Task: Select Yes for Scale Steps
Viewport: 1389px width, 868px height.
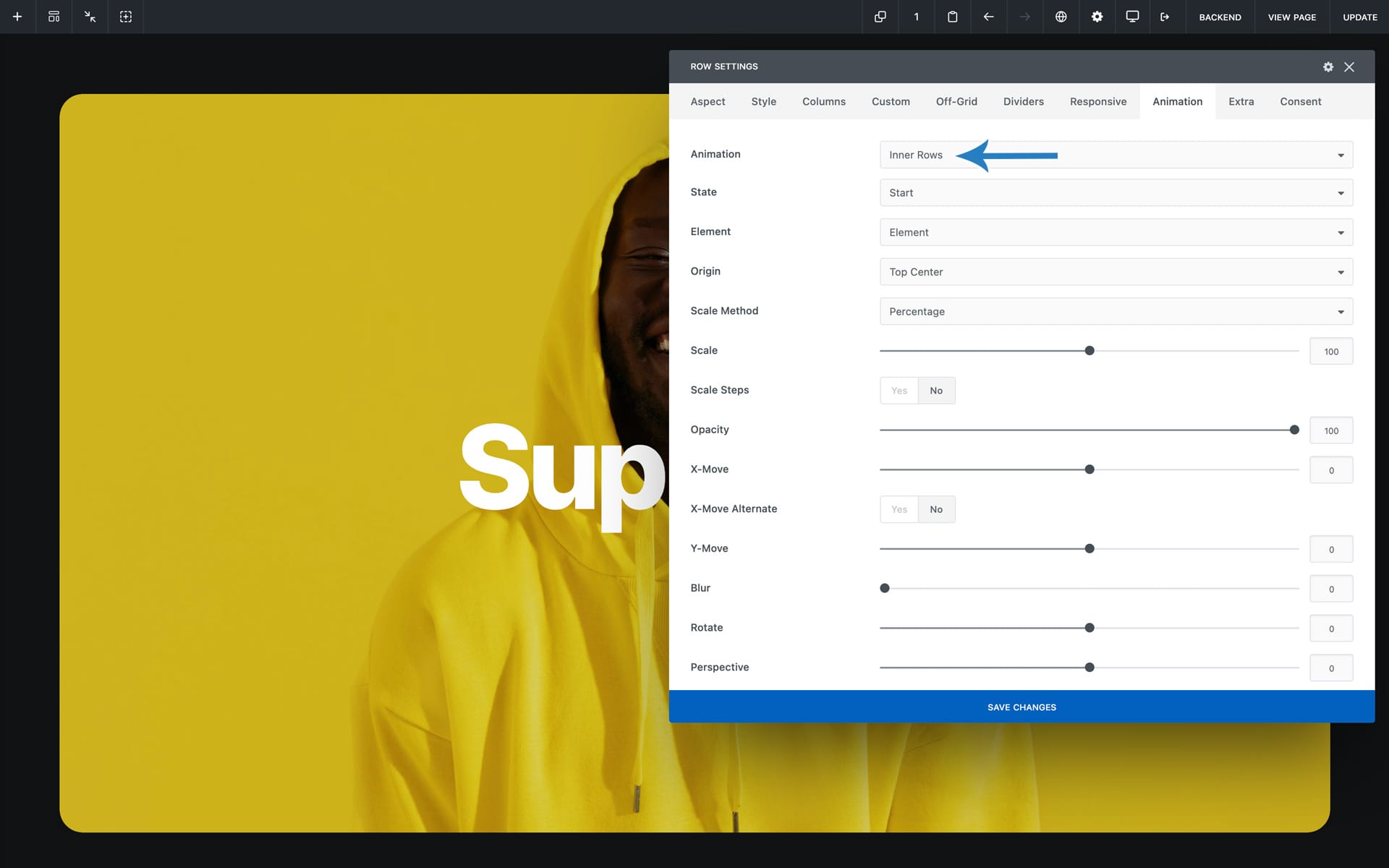Action: pos(899,391)
